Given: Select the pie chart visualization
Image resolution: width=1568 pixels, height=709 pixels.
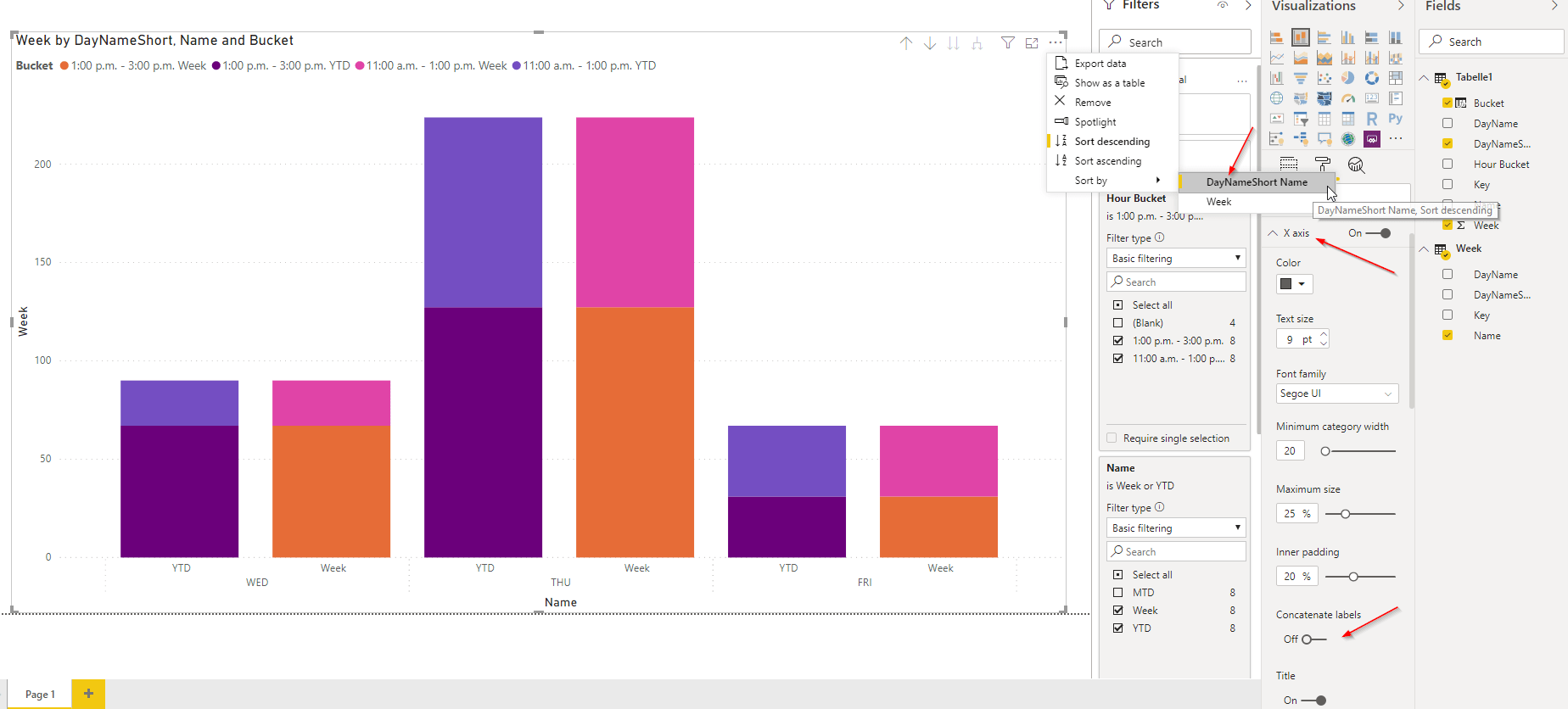Looking at the screenshot, I should click(x=1347, y=78).
